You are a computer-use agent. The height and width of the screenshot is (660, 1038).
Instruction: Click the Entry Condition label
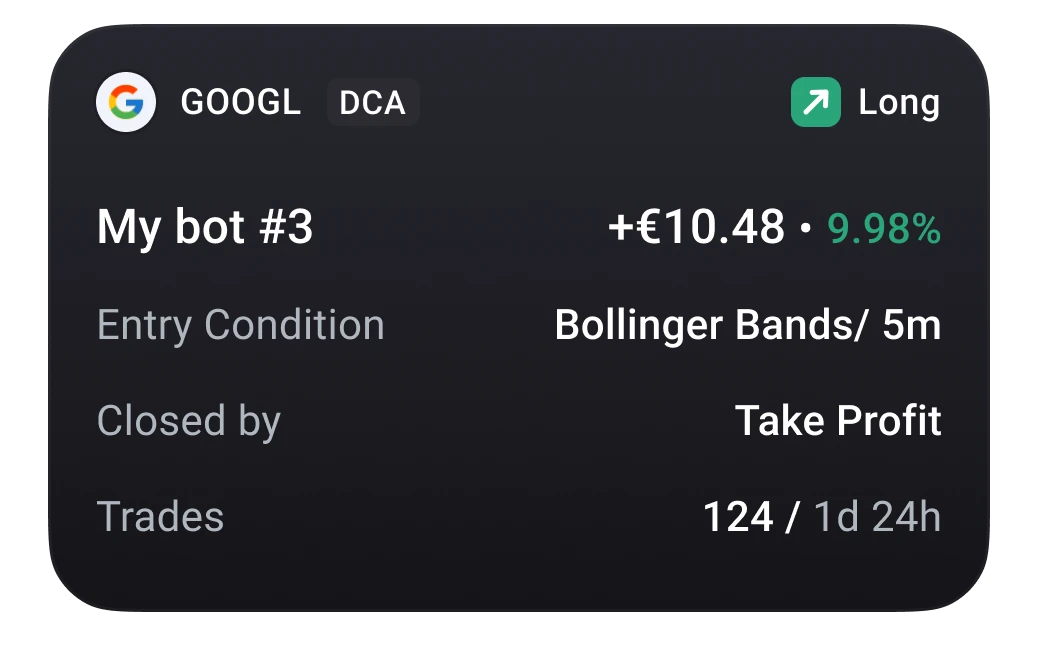click(241, 326)
